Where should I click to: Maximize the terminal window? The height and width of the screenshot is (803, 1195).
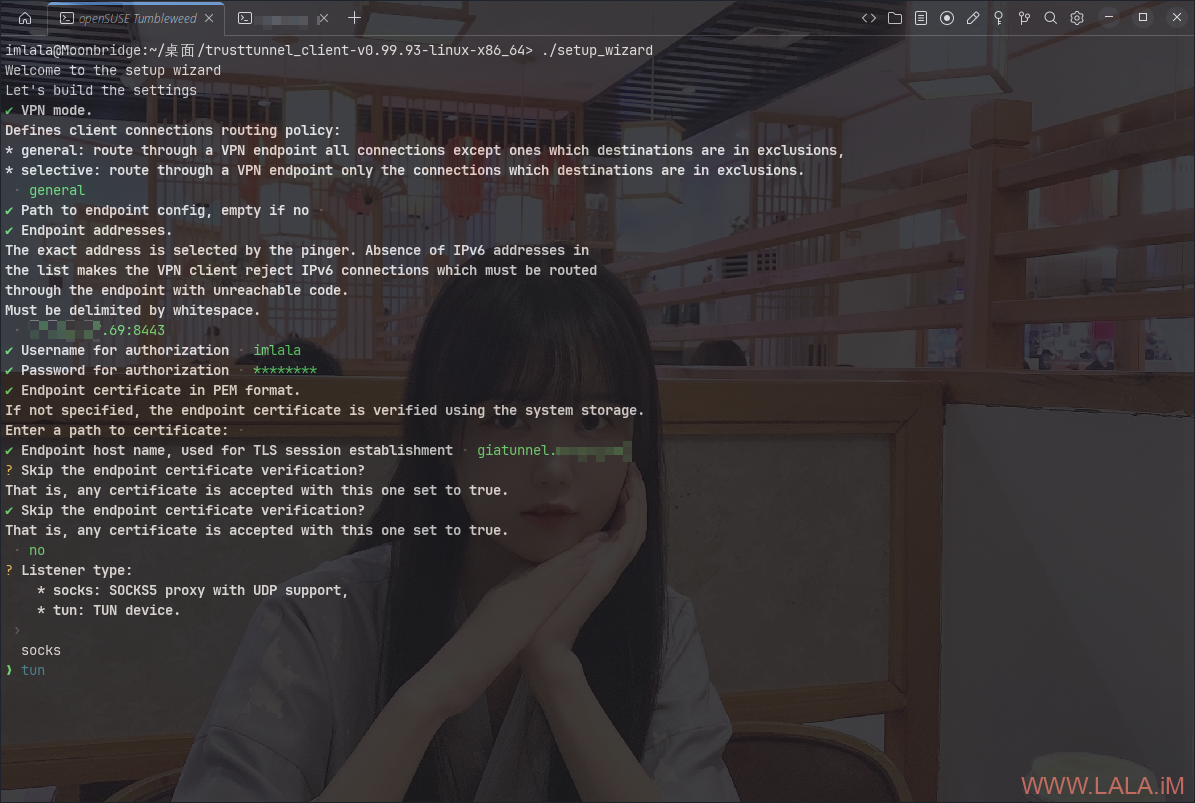coord(1143,18)
